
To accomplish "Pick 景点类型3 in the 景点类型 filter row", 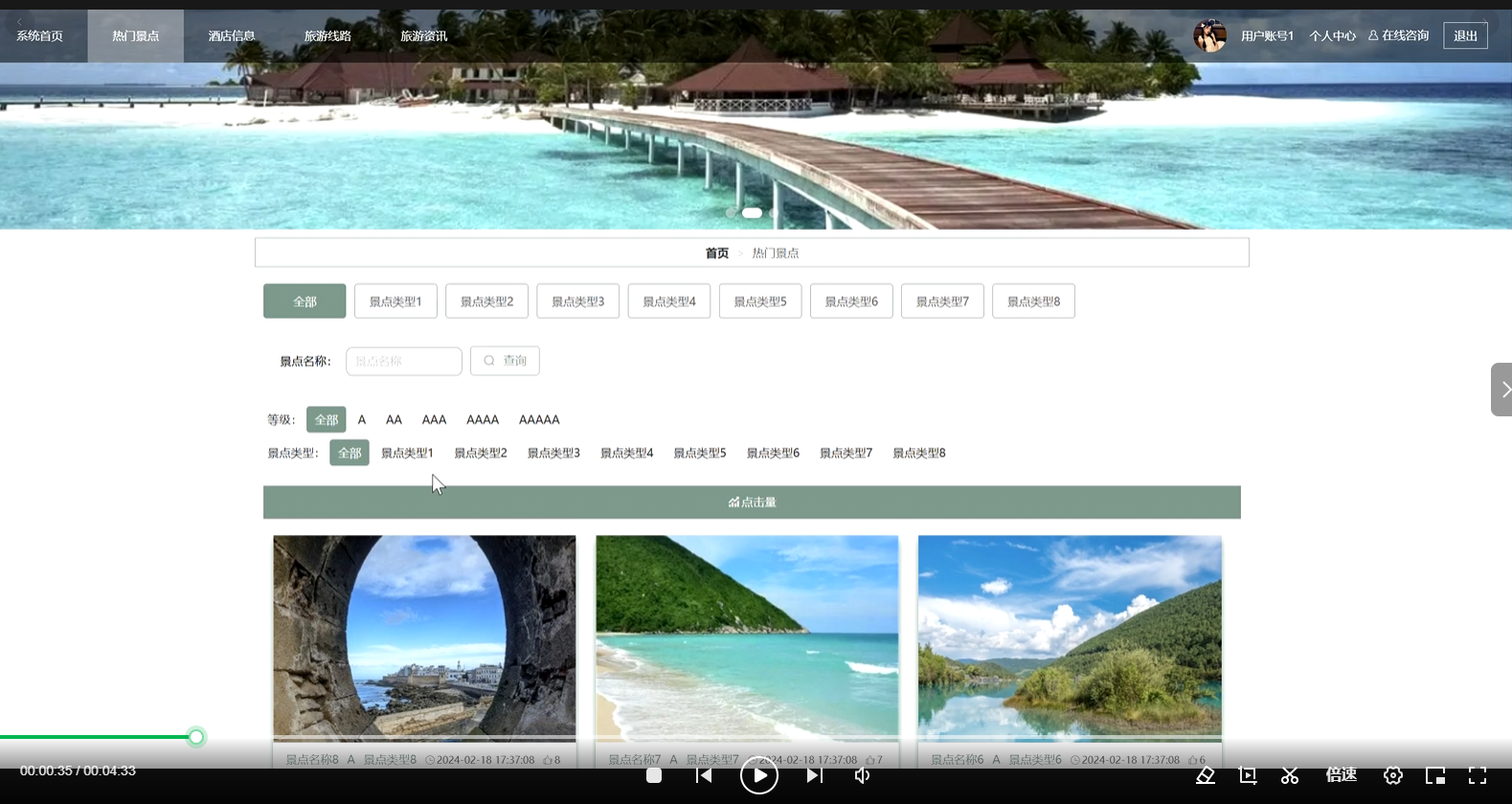I will point(553,453).
